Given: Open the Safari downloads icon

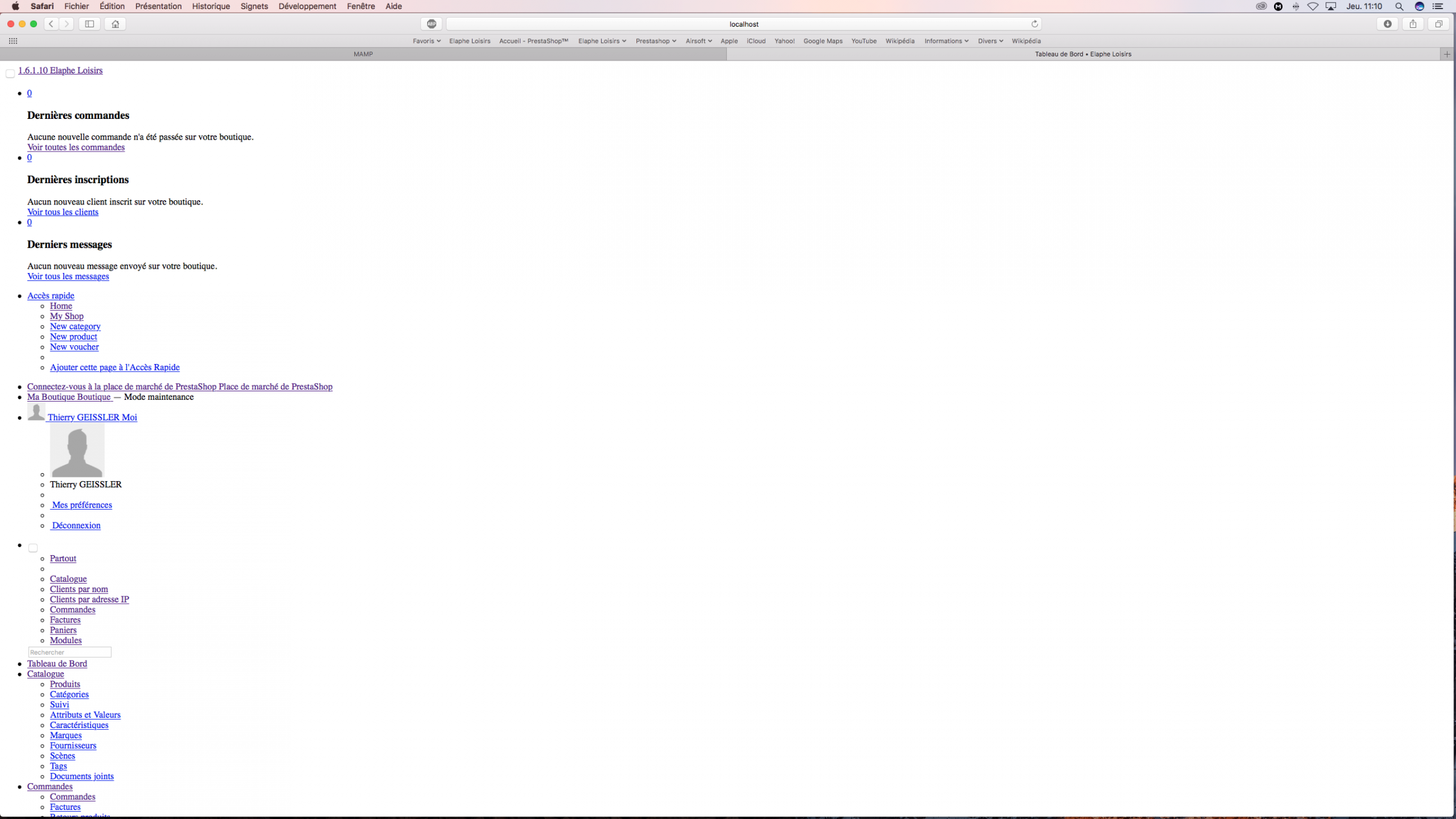Looking at the screenshot, I should point(1387,24).
